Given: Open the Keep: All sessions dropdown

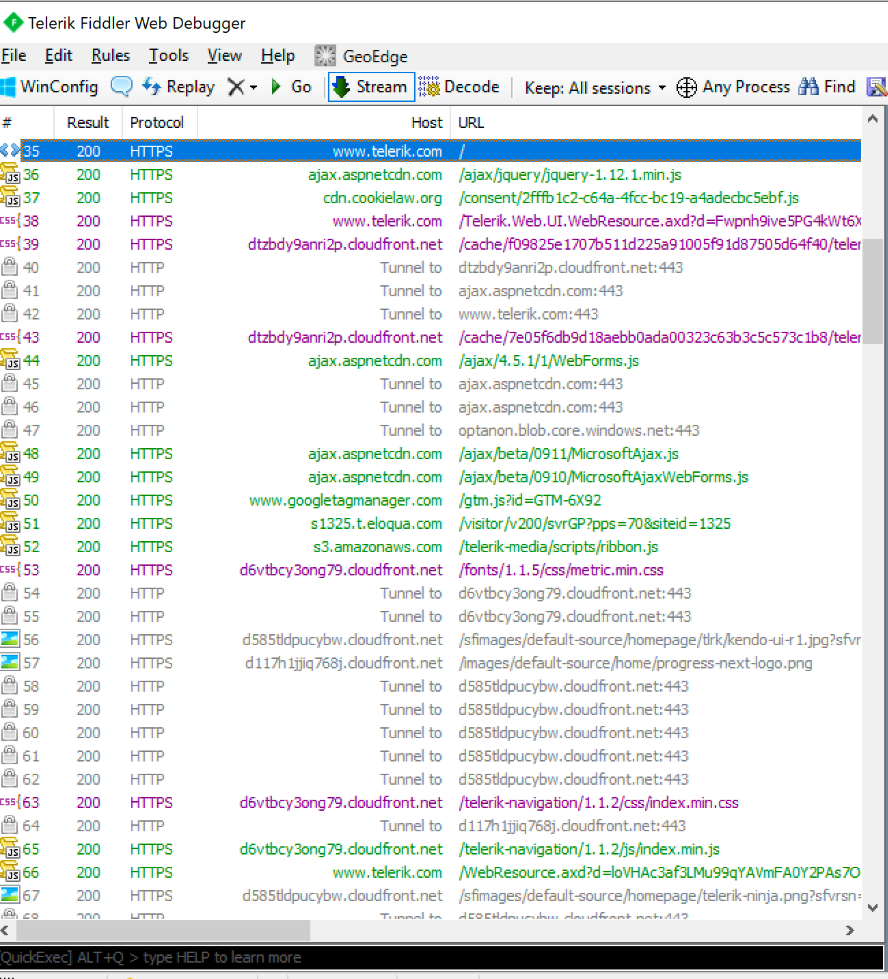Looking at the screenshot, I should pyautogui.click(x=595, y=87).
